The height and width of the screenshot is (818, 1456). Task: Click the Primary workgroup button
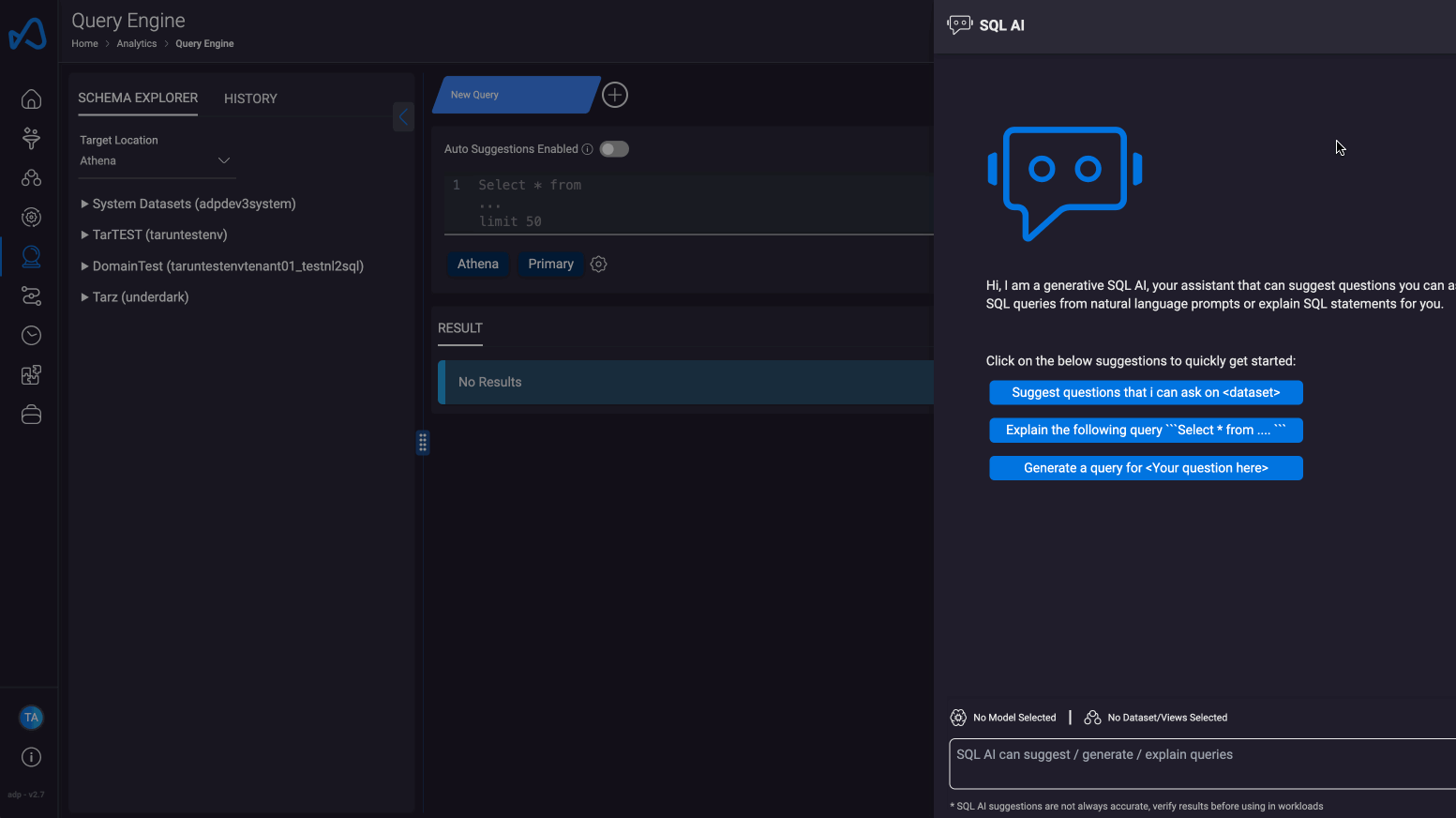pos(551,265)
